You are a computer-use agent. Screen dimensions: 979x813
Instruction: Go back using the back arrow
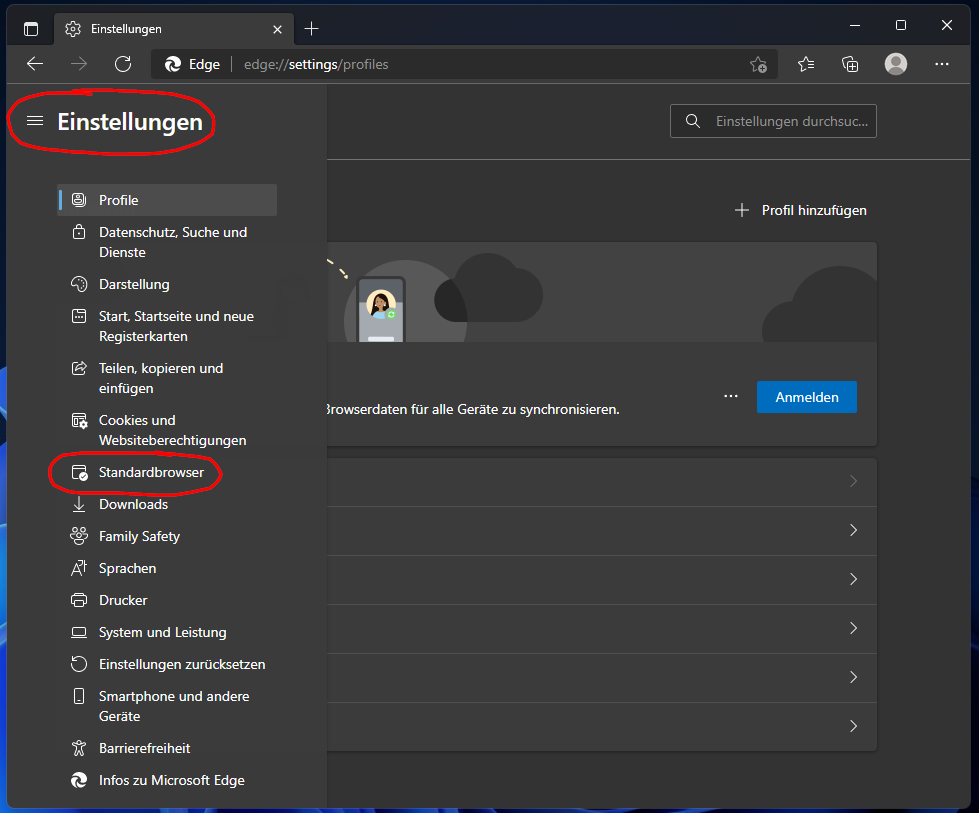(35, 64)
